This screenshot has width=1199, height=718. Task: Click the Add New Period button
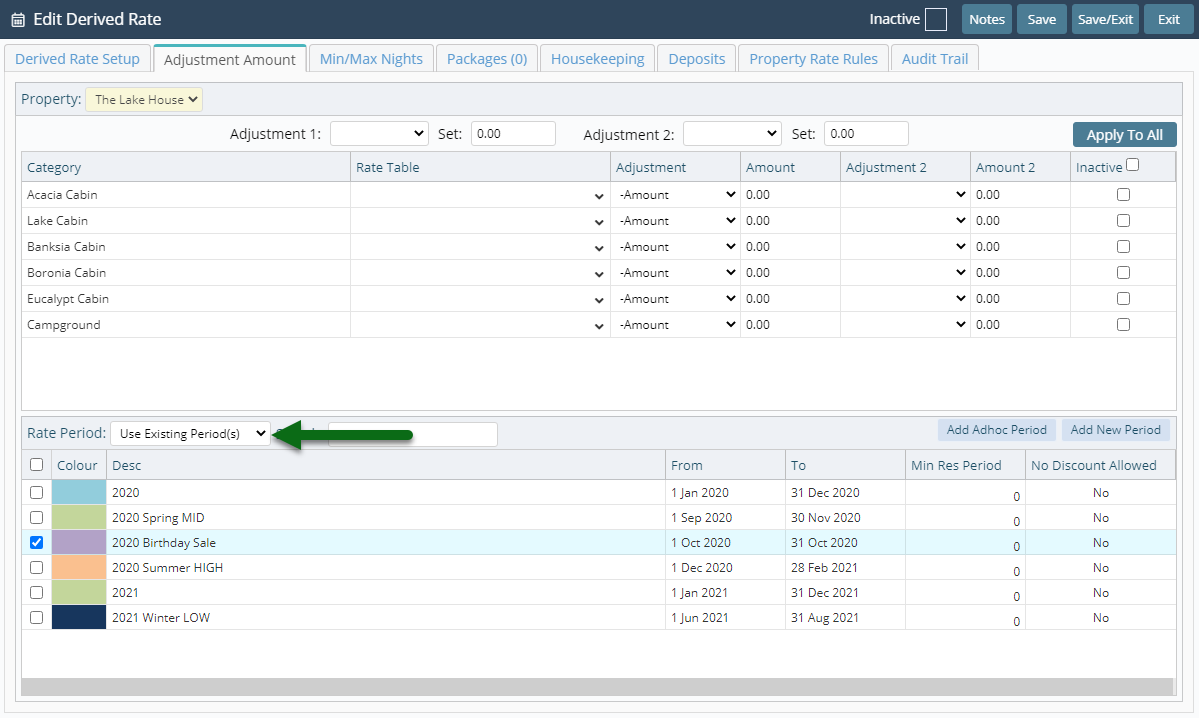point(1115,430)
